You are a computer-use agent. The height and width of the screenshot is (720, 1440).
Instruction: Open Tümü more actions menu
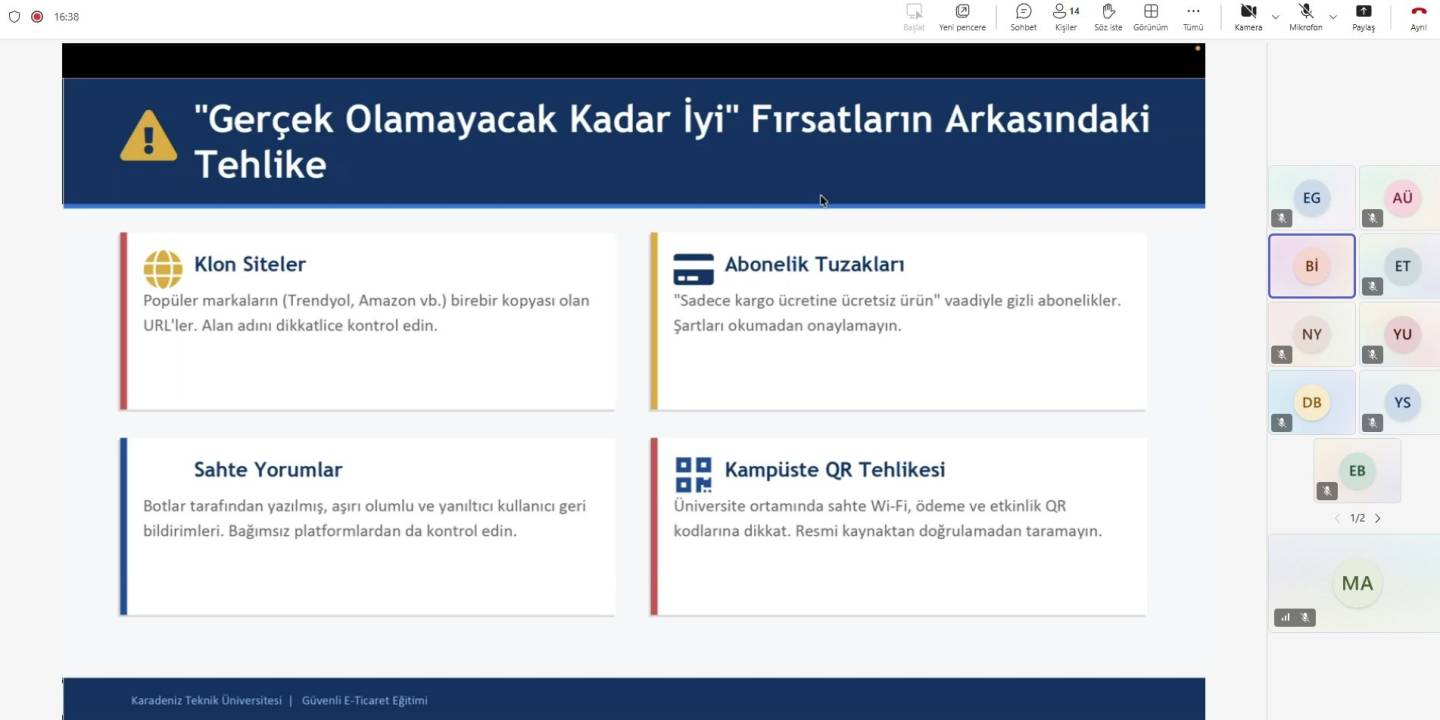1193,16
